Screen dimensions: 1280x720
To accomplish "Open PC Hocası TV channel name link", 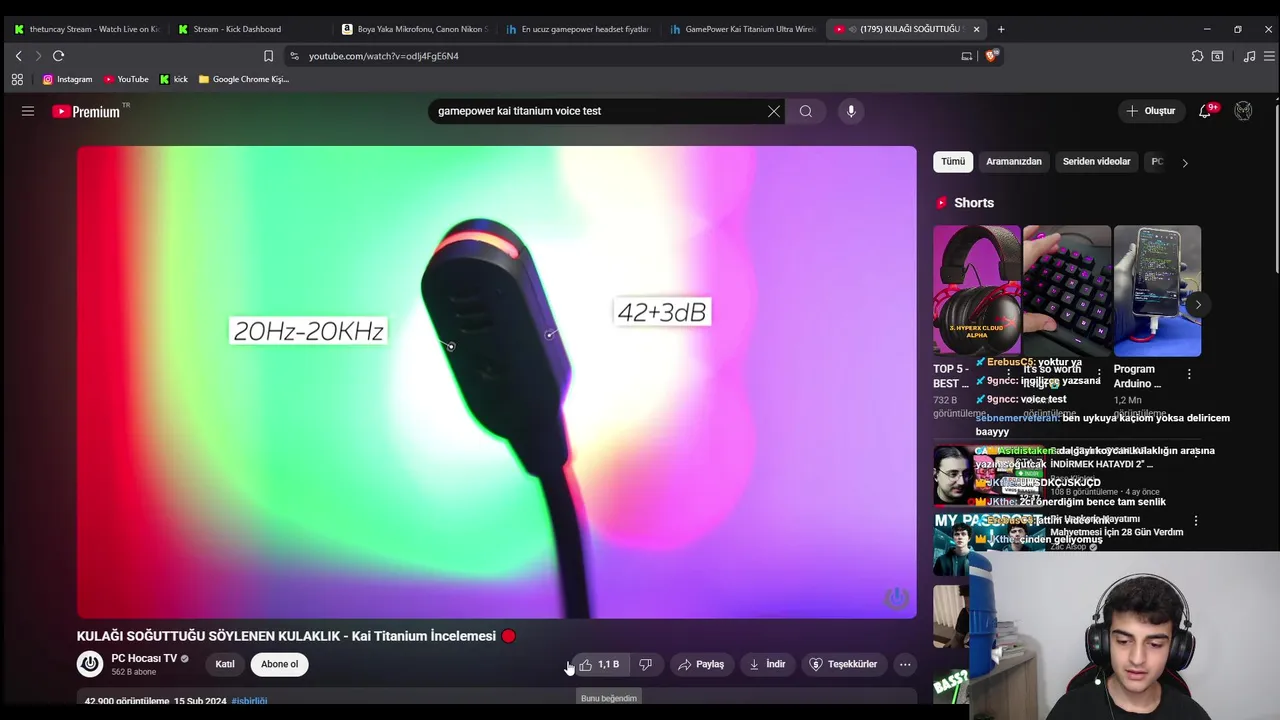I will click(x=144, y=658).
